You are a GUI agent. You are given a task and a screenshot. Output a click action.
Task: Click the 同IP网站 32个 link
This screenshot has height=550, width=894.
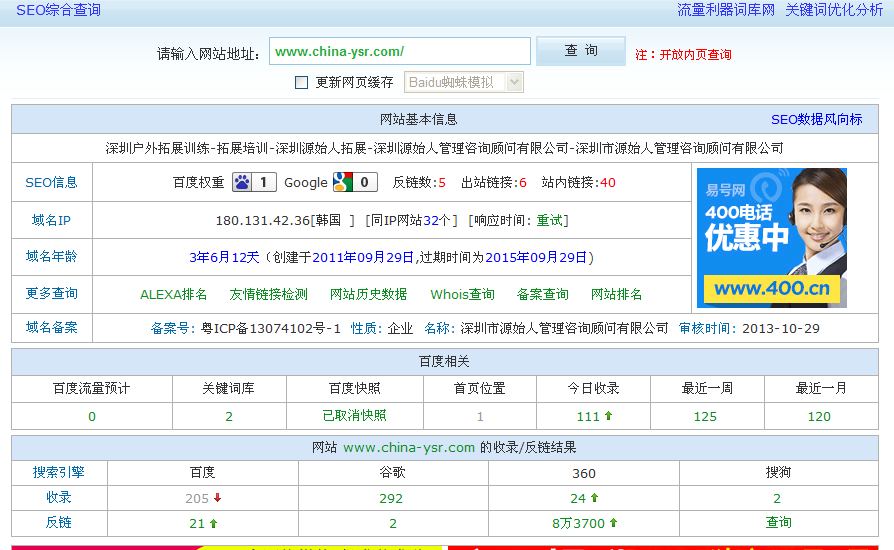click(430, 221)
